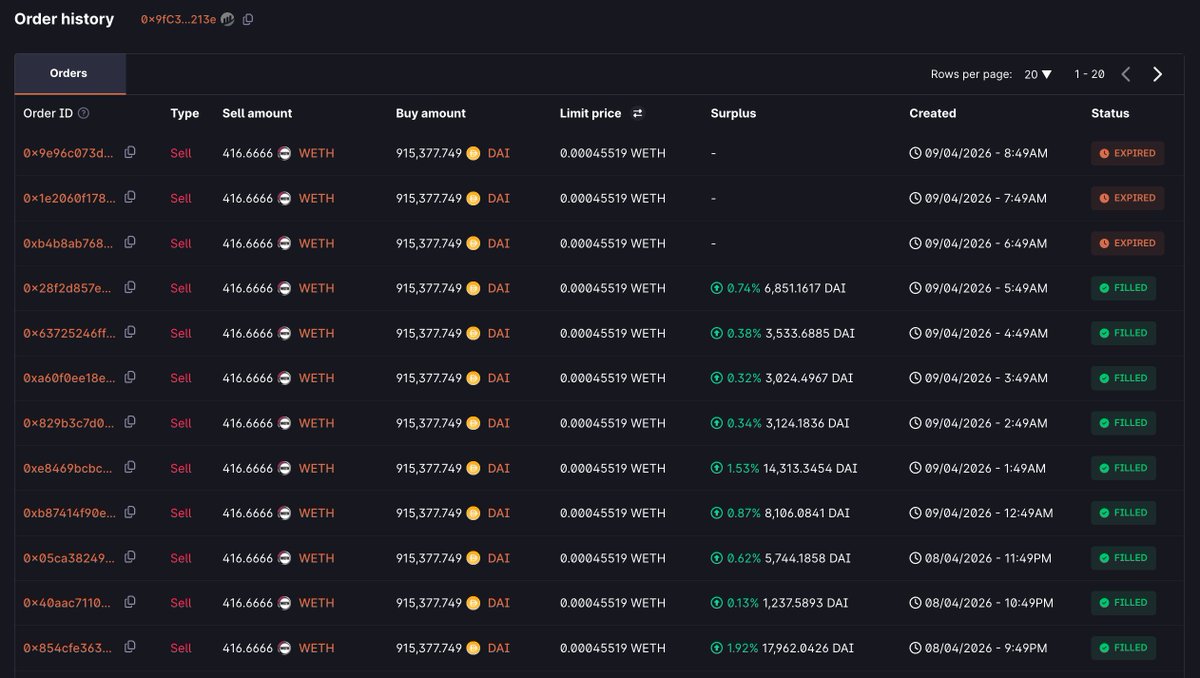Click the Surplus column header
This screenshot has height=678, width=1200.
pos(733,113)
